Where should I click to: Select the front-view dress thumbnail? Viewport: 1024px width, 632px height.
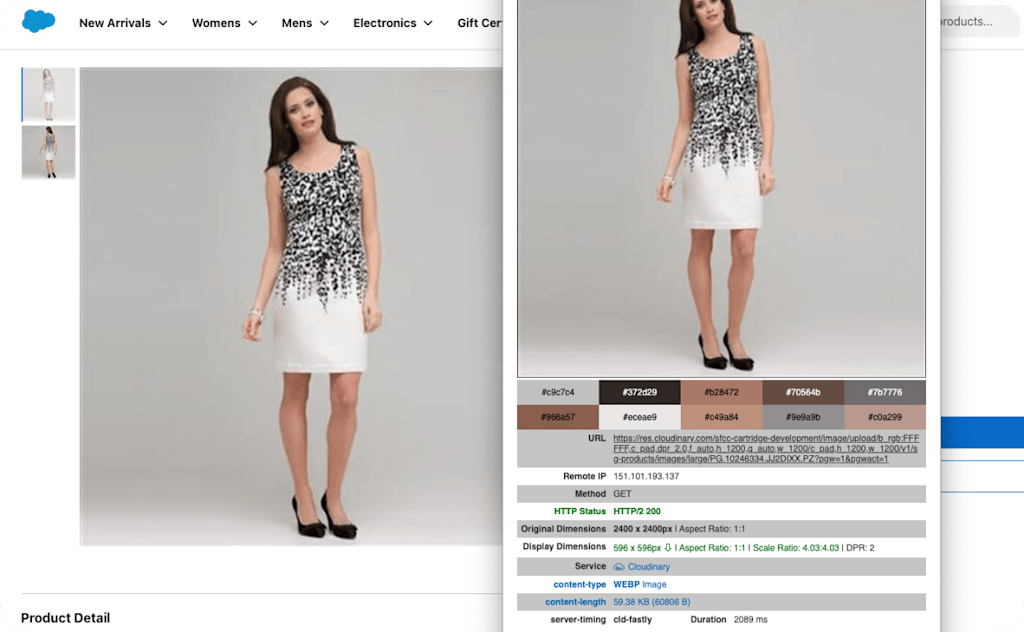[x=48, y=95]
